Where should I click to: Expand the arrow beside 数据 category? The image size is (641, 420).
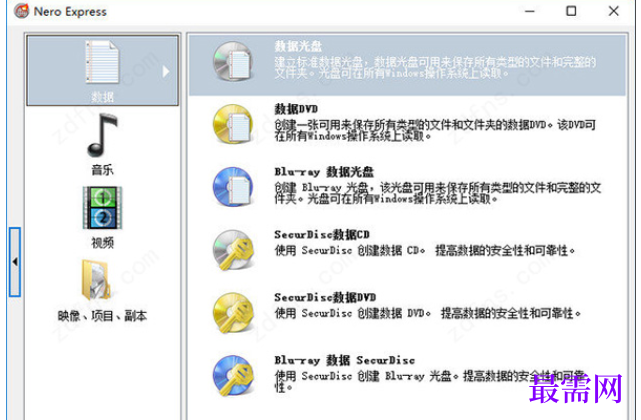tap(166, 72)
